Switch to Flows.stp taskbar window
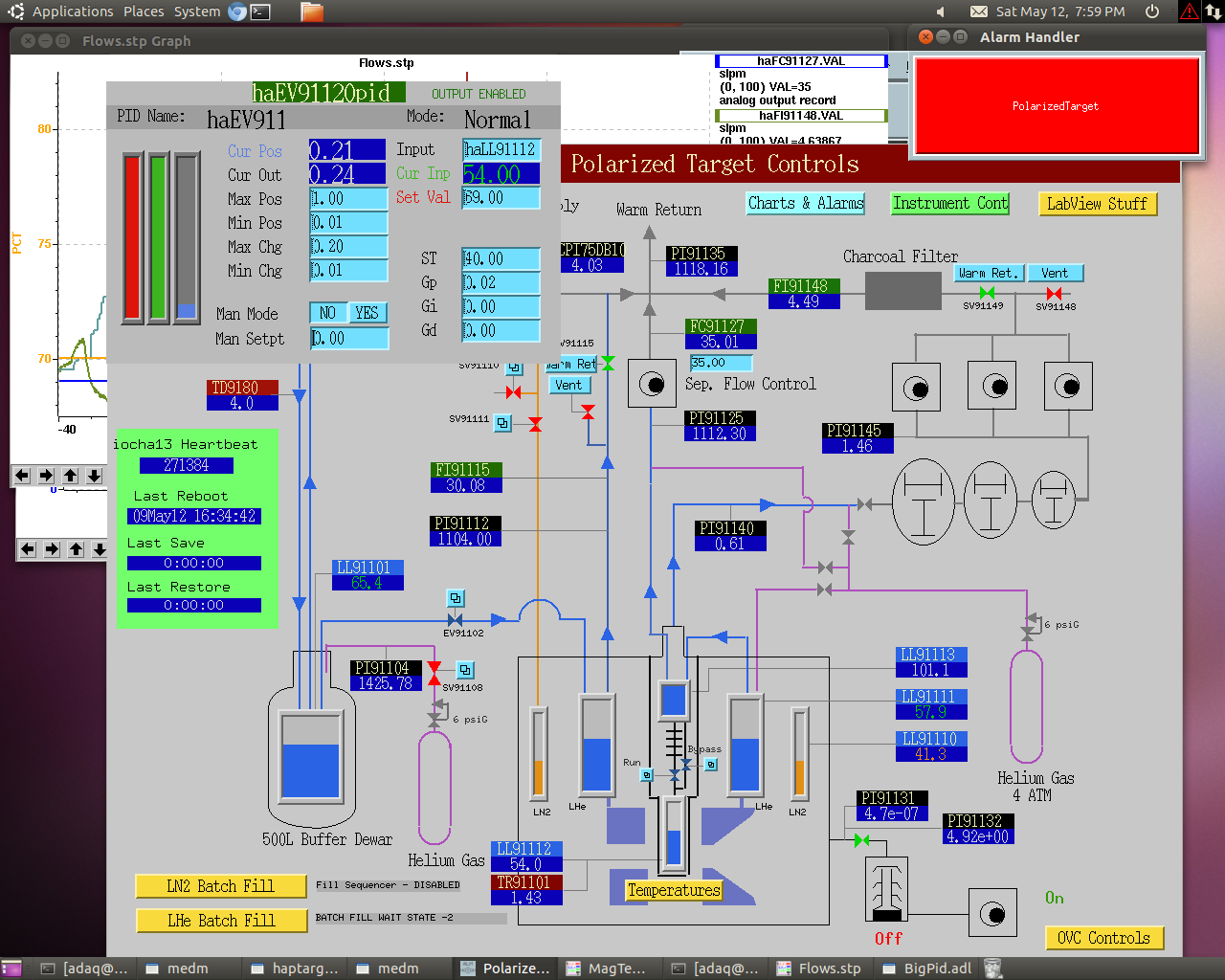The width and height of the screenshot is (1225, 980). click(x=819, y=969)
